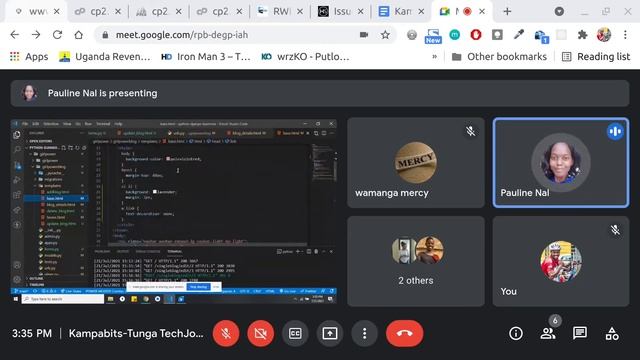Select your own You tile

(561, 261)
